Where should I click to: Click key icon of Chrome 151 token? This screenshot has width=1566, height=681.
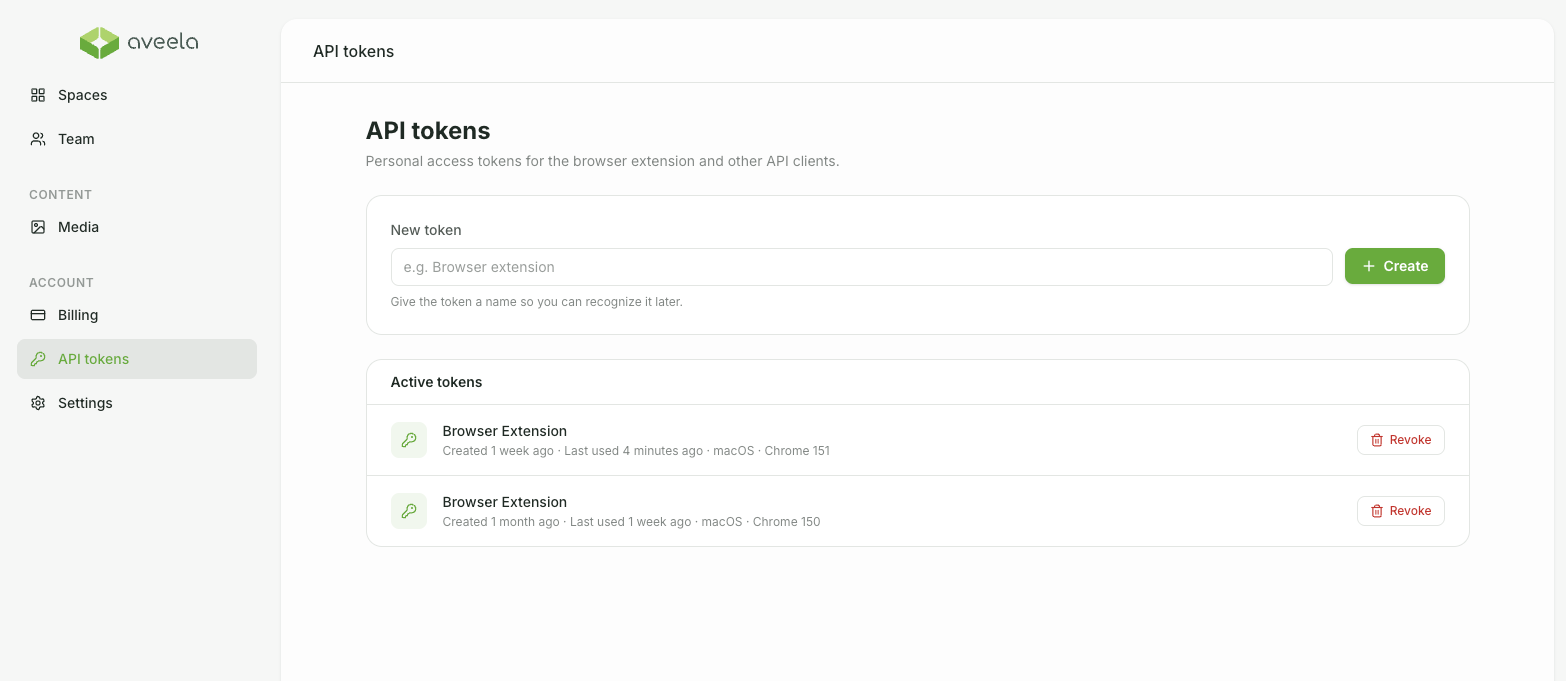(409, 440)
